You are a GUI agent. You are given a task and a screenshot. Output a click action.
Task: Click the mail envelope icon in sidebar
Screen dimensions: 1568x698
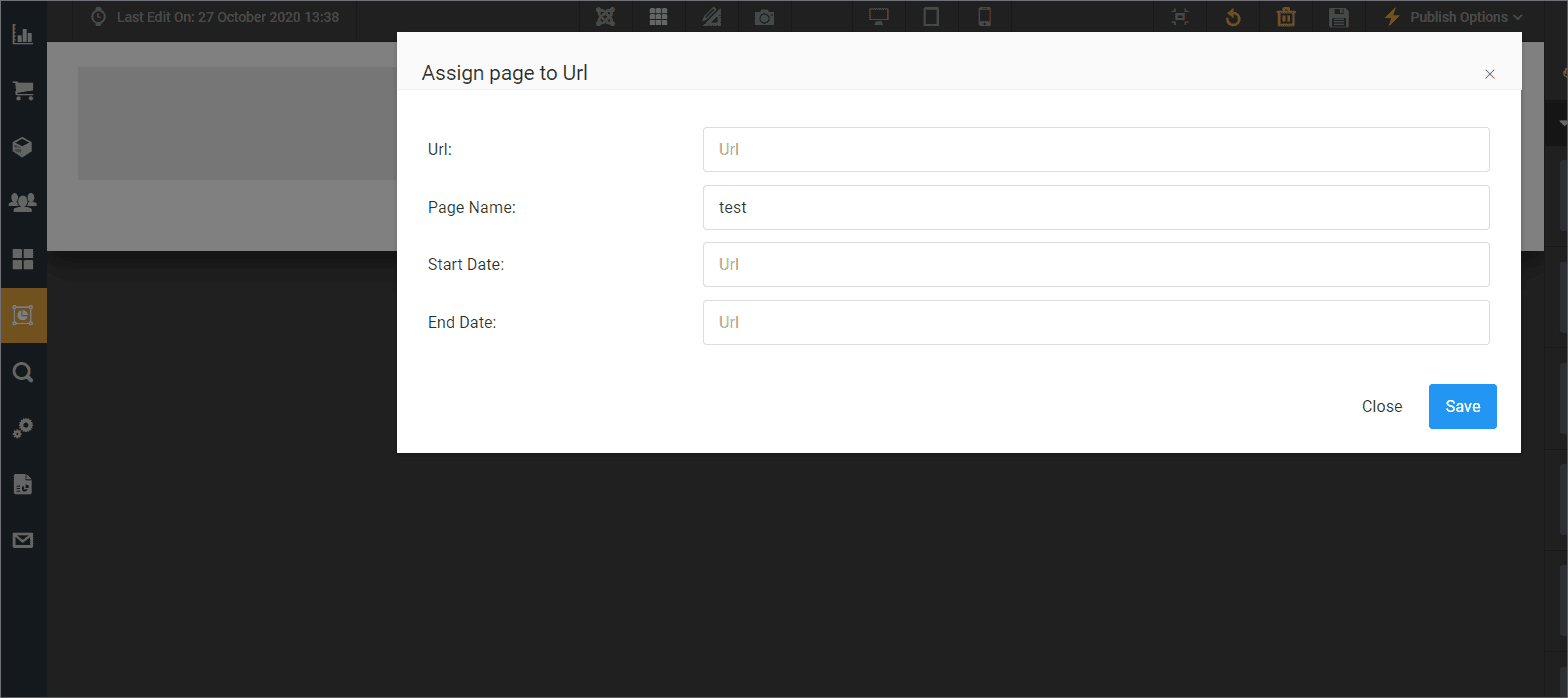[x=22, y=541]
